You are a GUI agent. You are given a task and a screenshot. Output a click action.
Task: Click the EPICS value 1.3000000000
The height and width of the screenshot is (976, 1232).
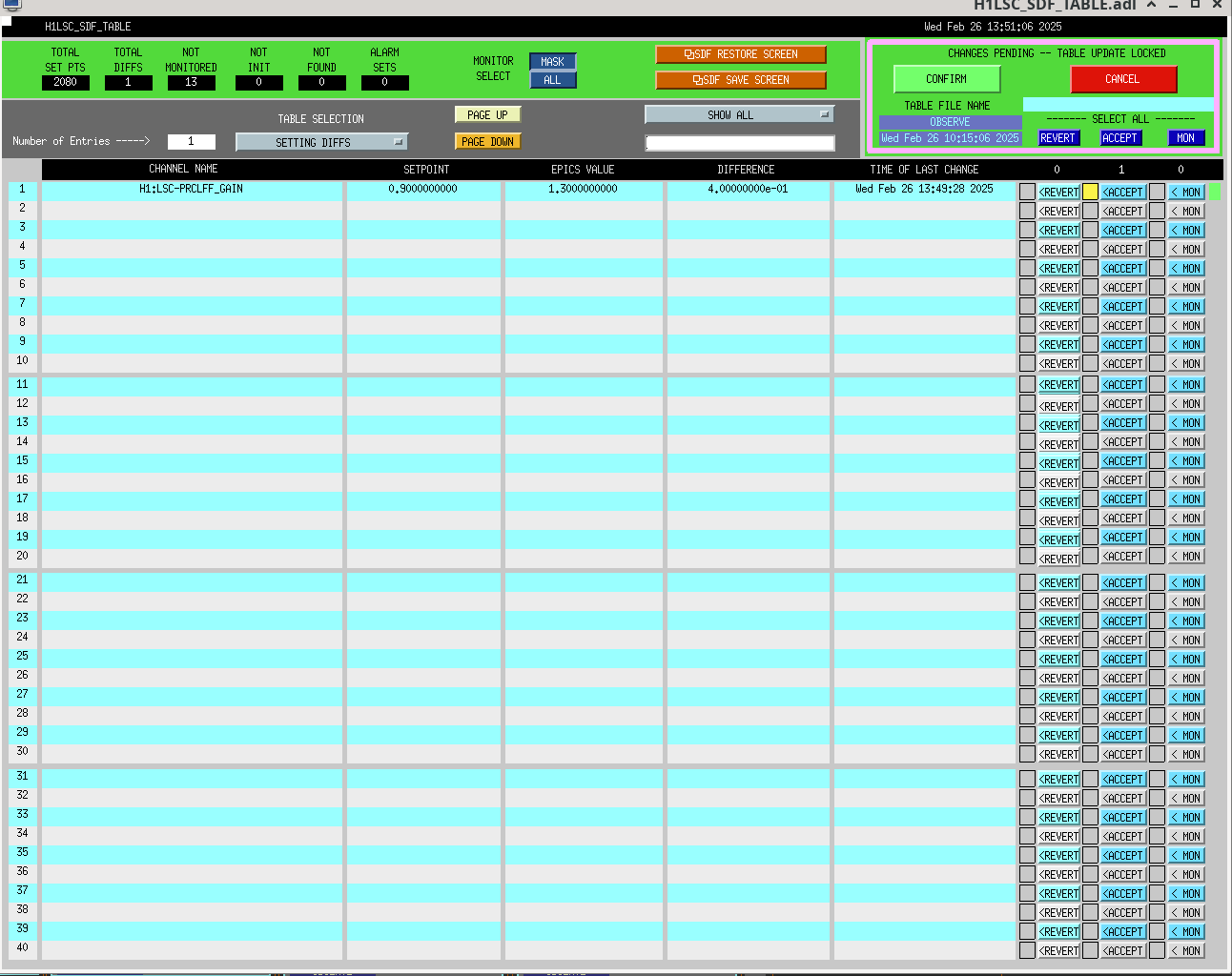[x=584, y=189]
